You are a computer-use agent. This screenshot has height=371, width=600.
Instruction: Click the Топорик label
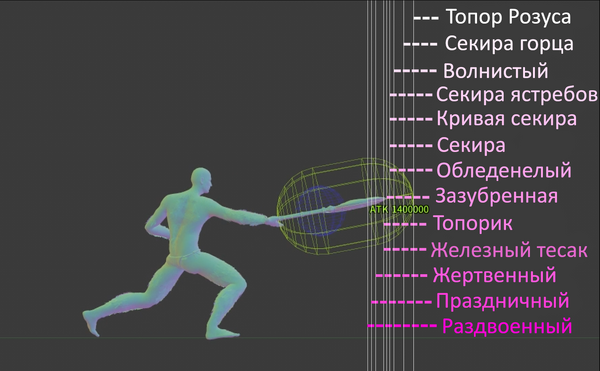click(473, 223)
